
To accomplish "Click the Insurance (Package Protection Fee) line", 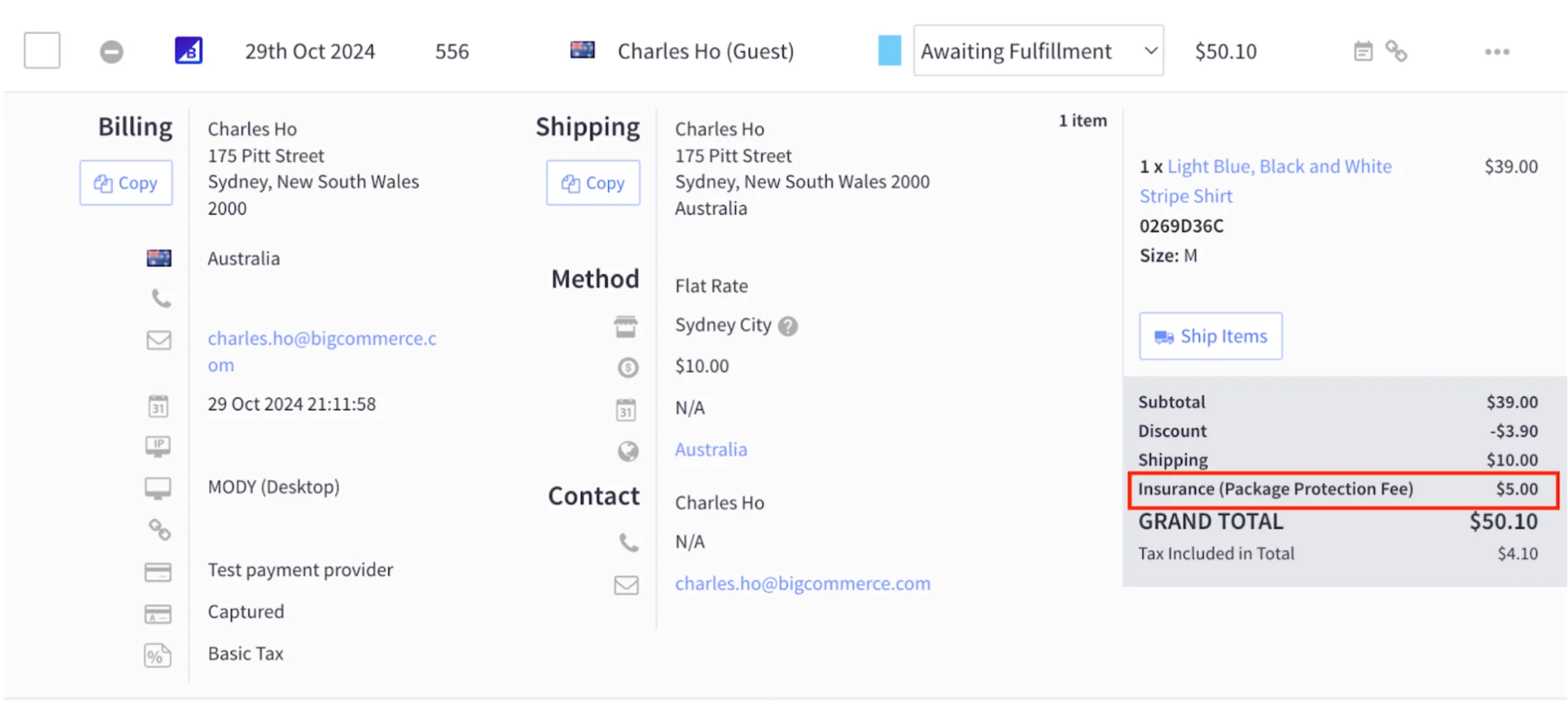I will pos(1343,489).
